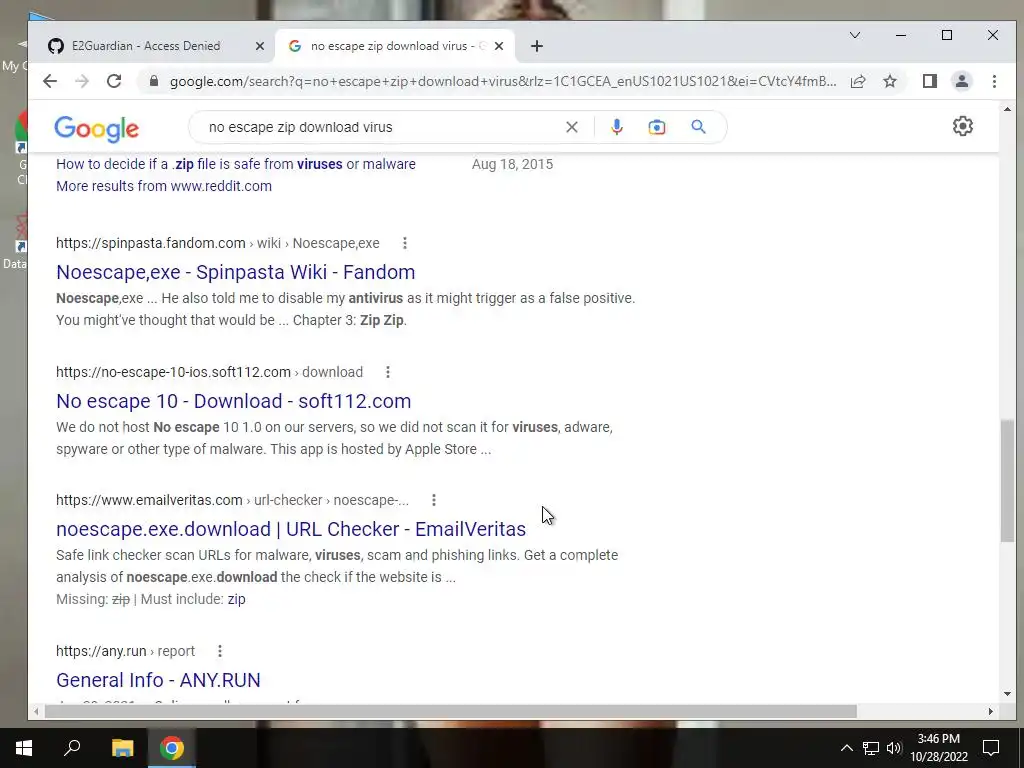Click the www.emailveritas.com URL breadcrumb
This screenshot has height=768, width=1024.
coord(232,500)
